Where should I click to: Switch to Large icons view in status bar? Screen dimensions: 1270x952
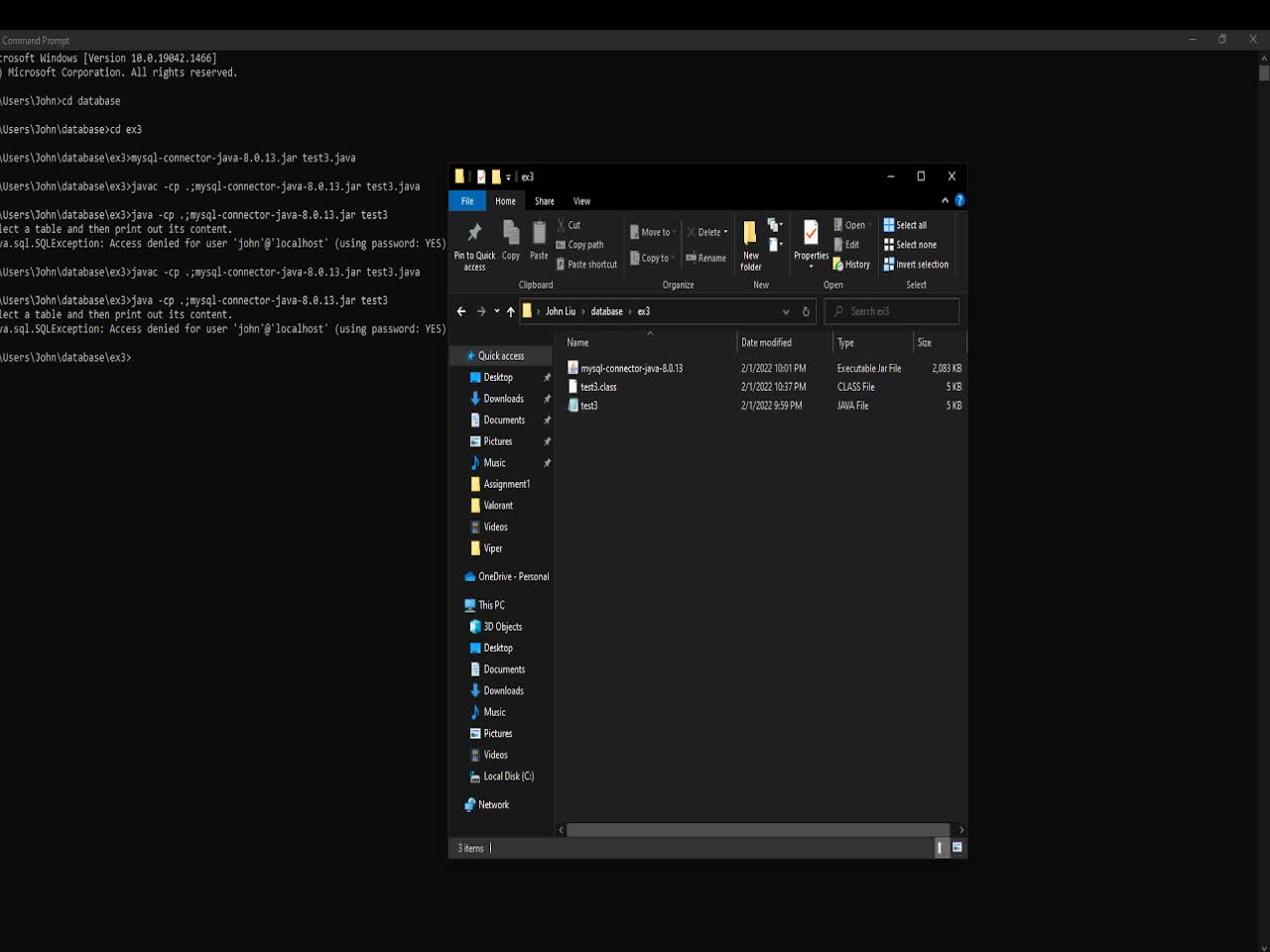(957, 848)
